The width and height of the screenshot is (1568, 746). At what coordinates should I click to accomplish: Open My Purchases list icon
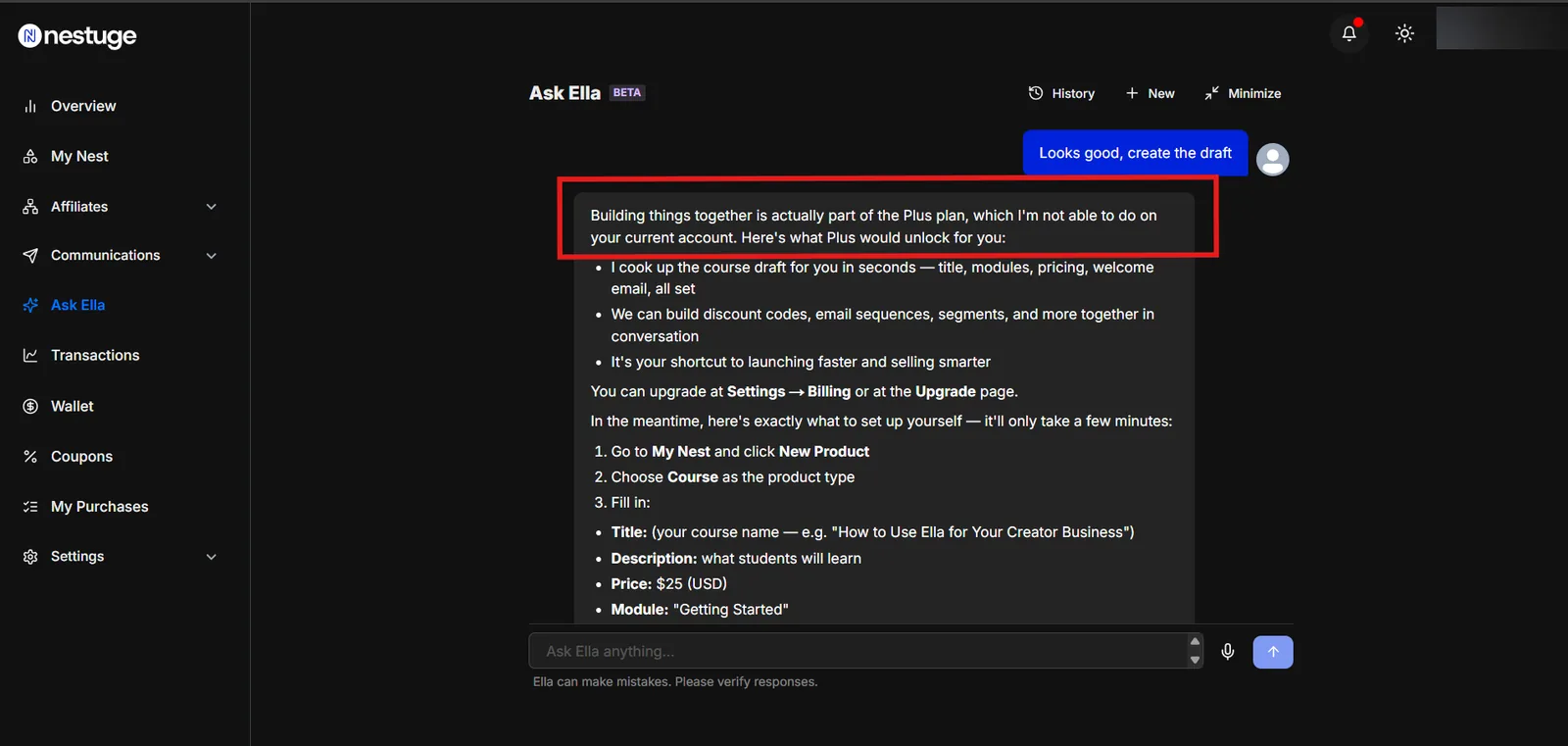30,507
